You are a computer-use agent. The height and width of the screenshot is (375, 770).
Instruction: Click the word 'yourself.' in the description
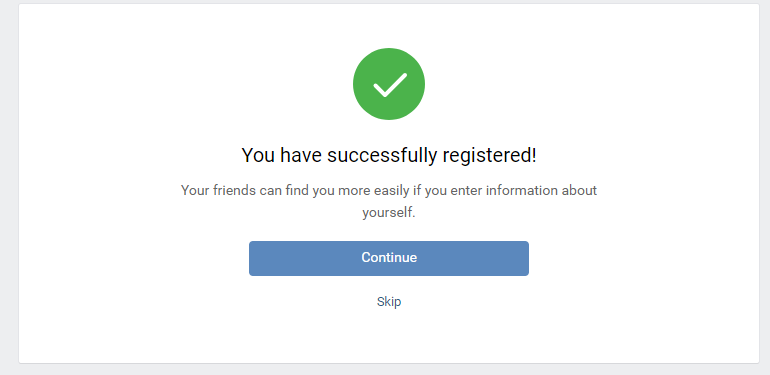point(388,214)
